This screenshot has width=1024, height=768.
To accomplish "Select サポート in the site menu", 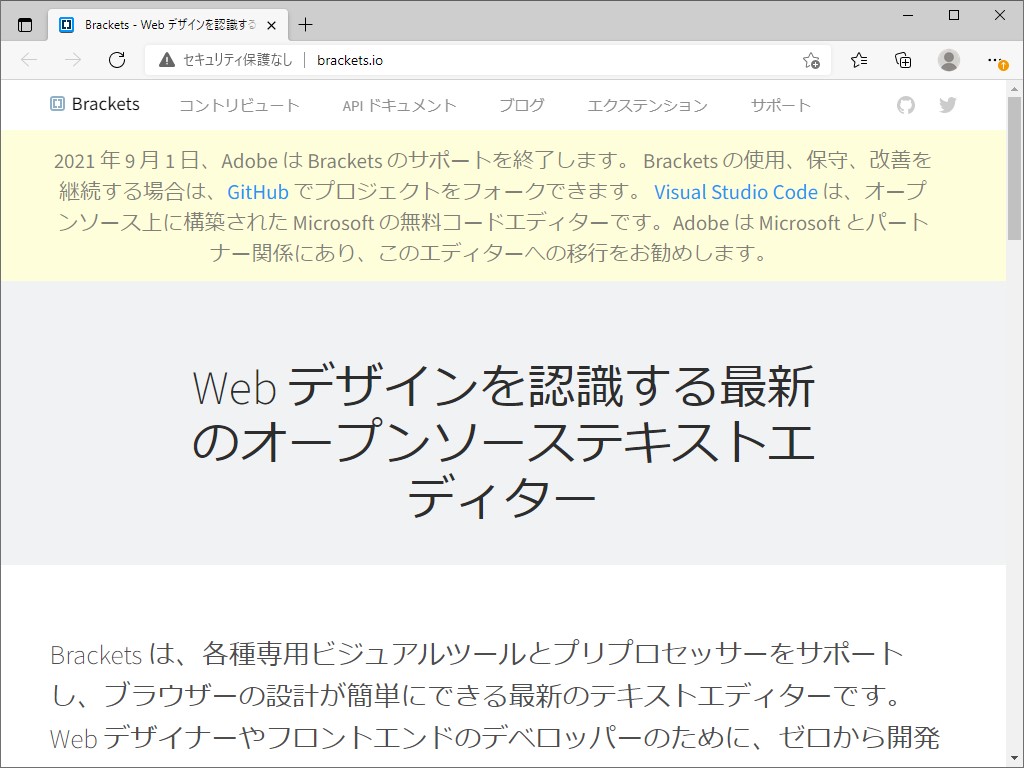I will coord(780,104).
